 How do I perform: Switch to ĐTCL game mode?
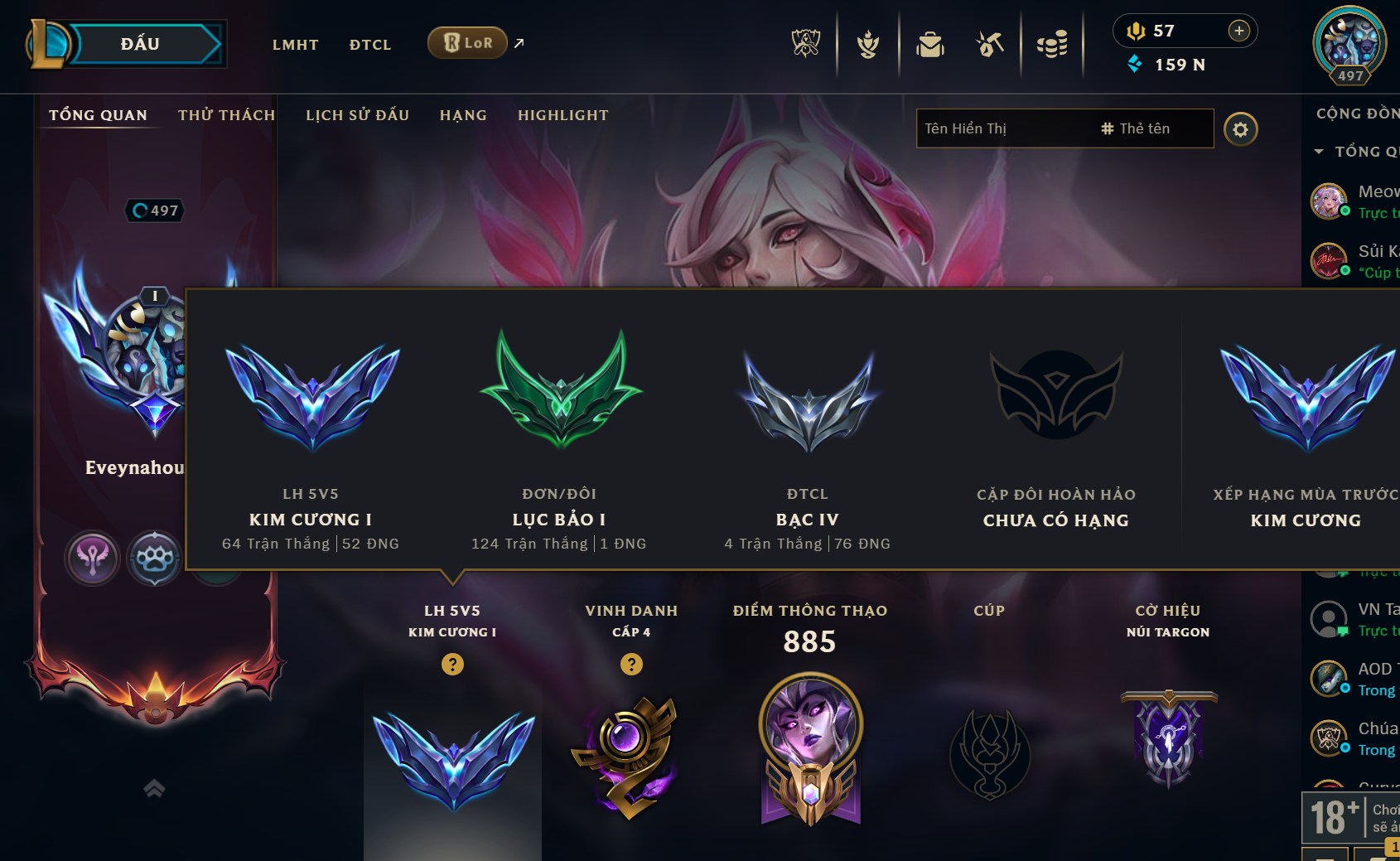coord(370,44)
